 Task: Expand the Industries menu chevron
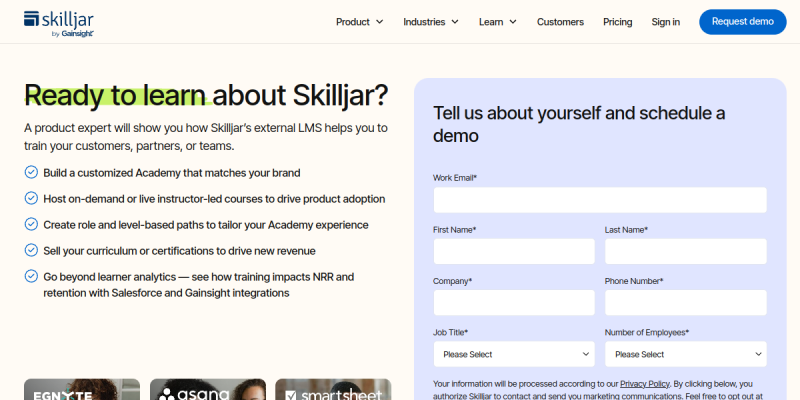coord(455,22)
